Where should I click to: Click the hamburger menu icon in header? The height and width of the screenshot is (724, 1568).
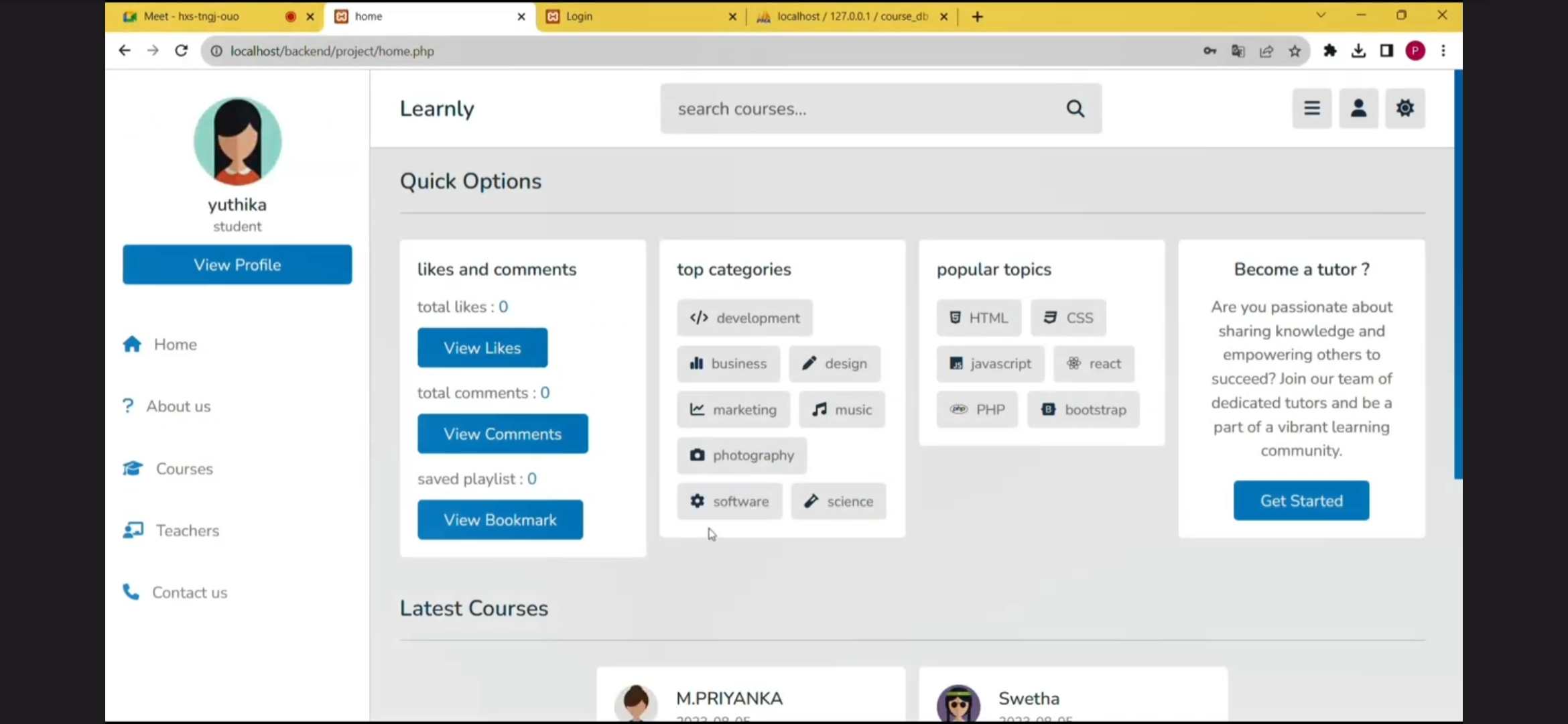coord(1311,108)
